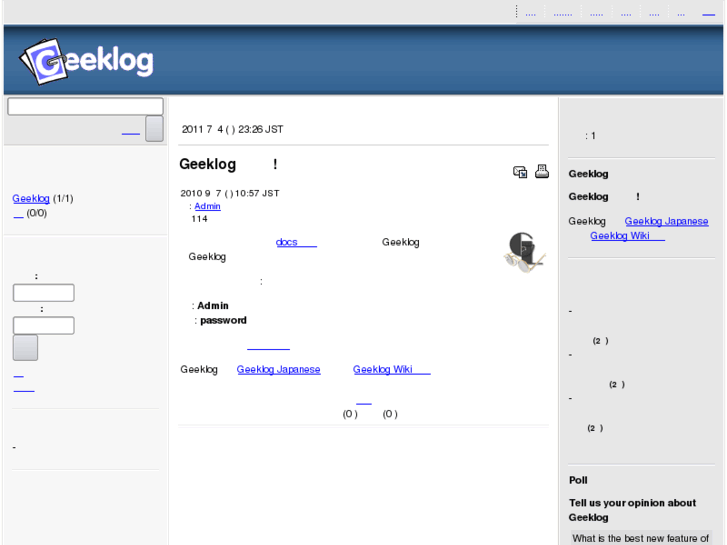
Task: Click the search submit button
Action: (x=154, y=128)
